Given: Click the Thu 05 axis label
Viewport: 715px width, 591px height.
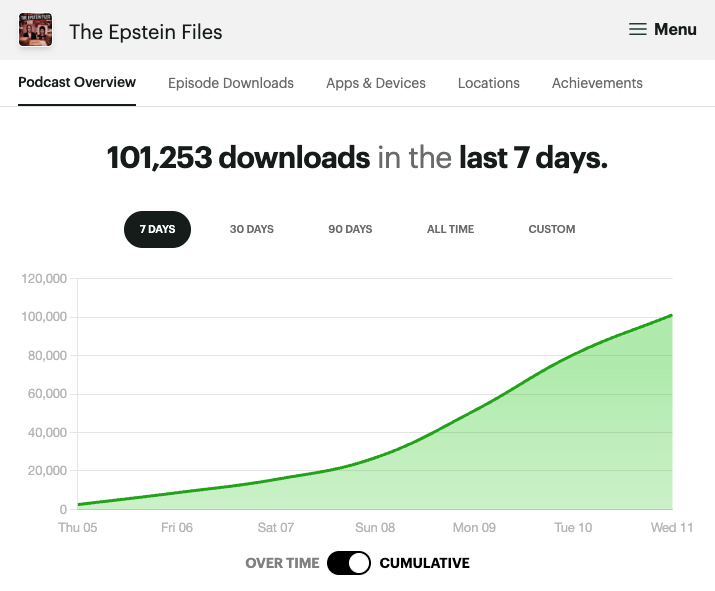Looking at the screenshot, I should click(x=78, y=528).
